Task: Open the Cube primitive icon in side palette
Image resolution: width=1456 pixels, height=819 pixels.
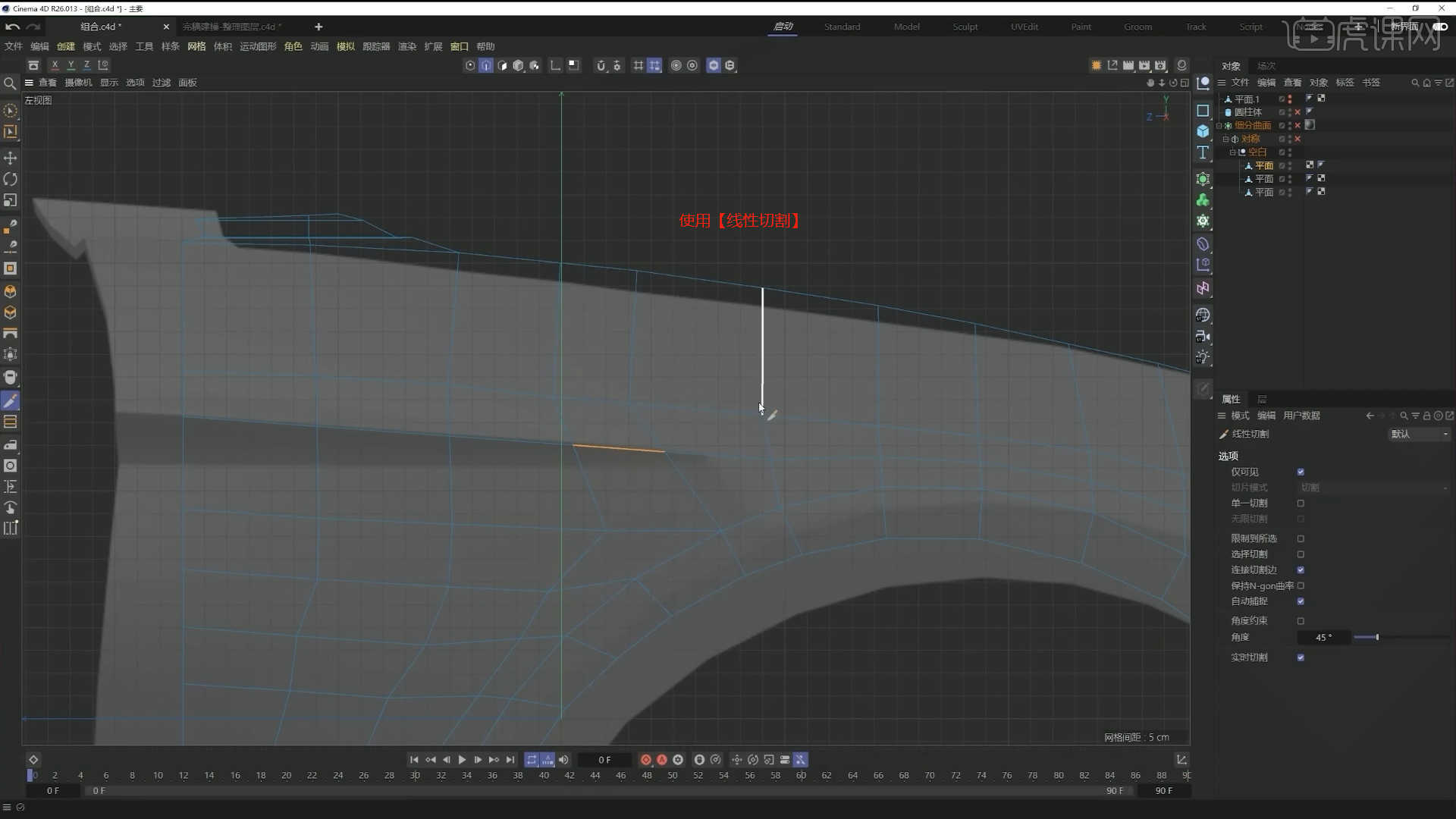Action: [1203, 131]
